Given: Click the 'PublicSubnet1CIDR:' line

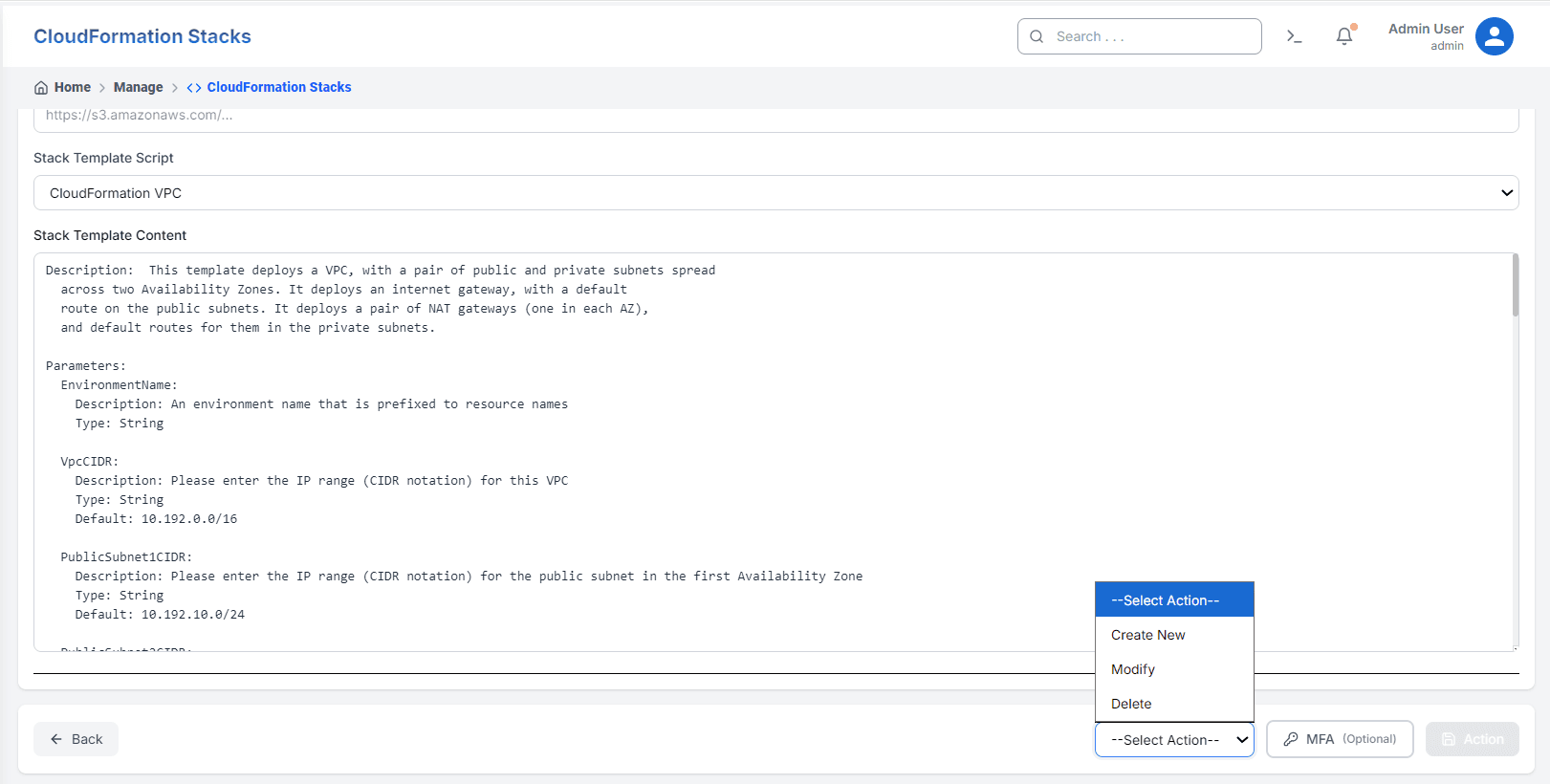Looking at the screenshot, I should [126, 557].
